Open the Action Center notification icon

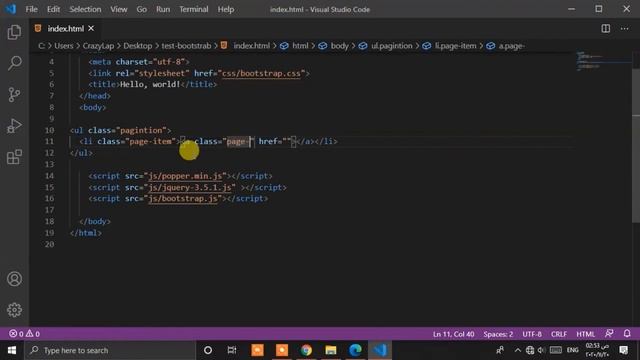coord(624,350)
